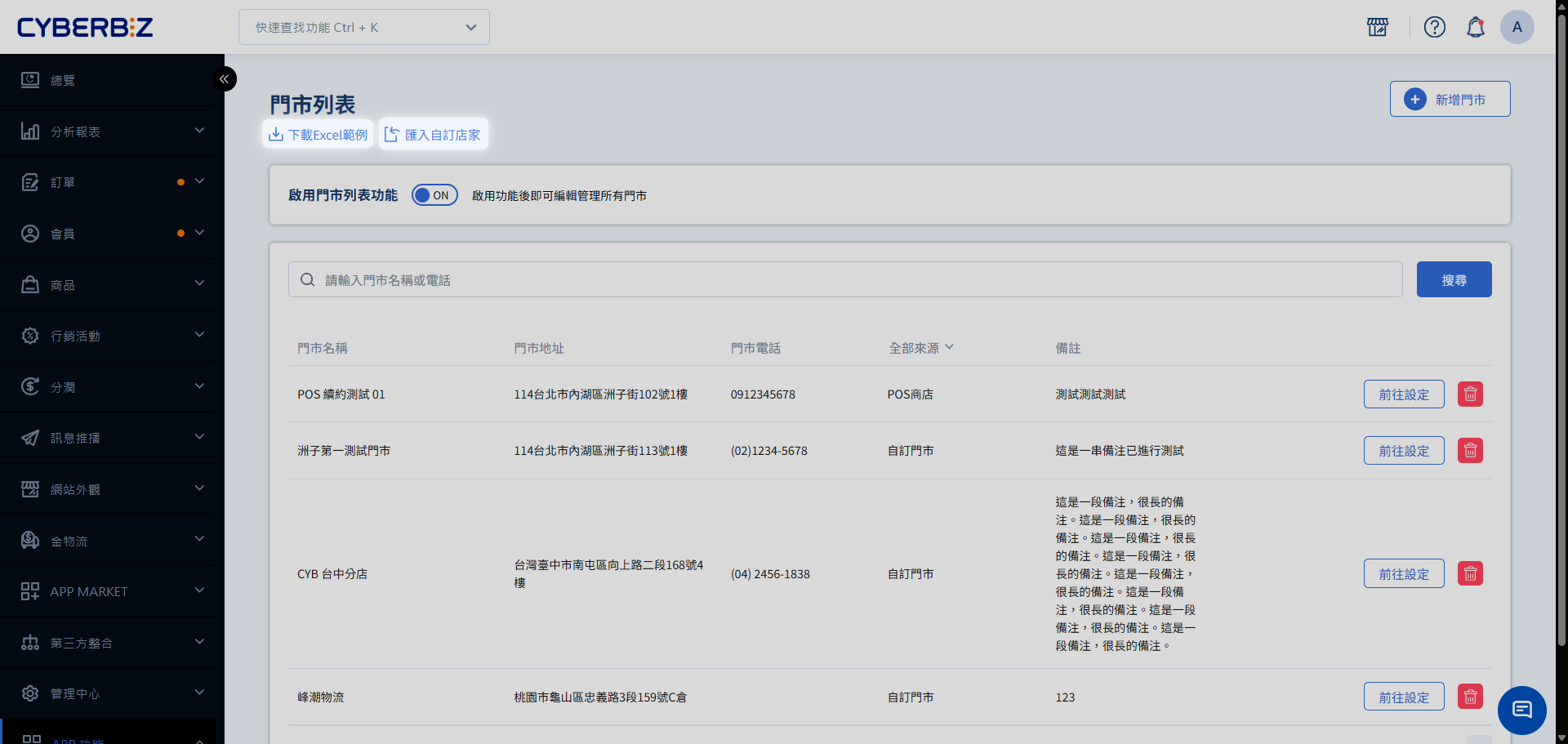Expand the 行銷活動 sidebar menu
Screen dimensions: 1568x744
tap(112, 336)
